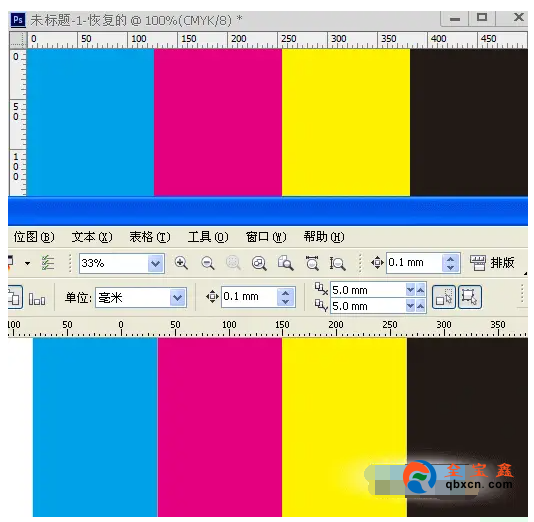Click the magenta bar in Photoshop canvas
534x522 pixels.
(x=218, y=122)
